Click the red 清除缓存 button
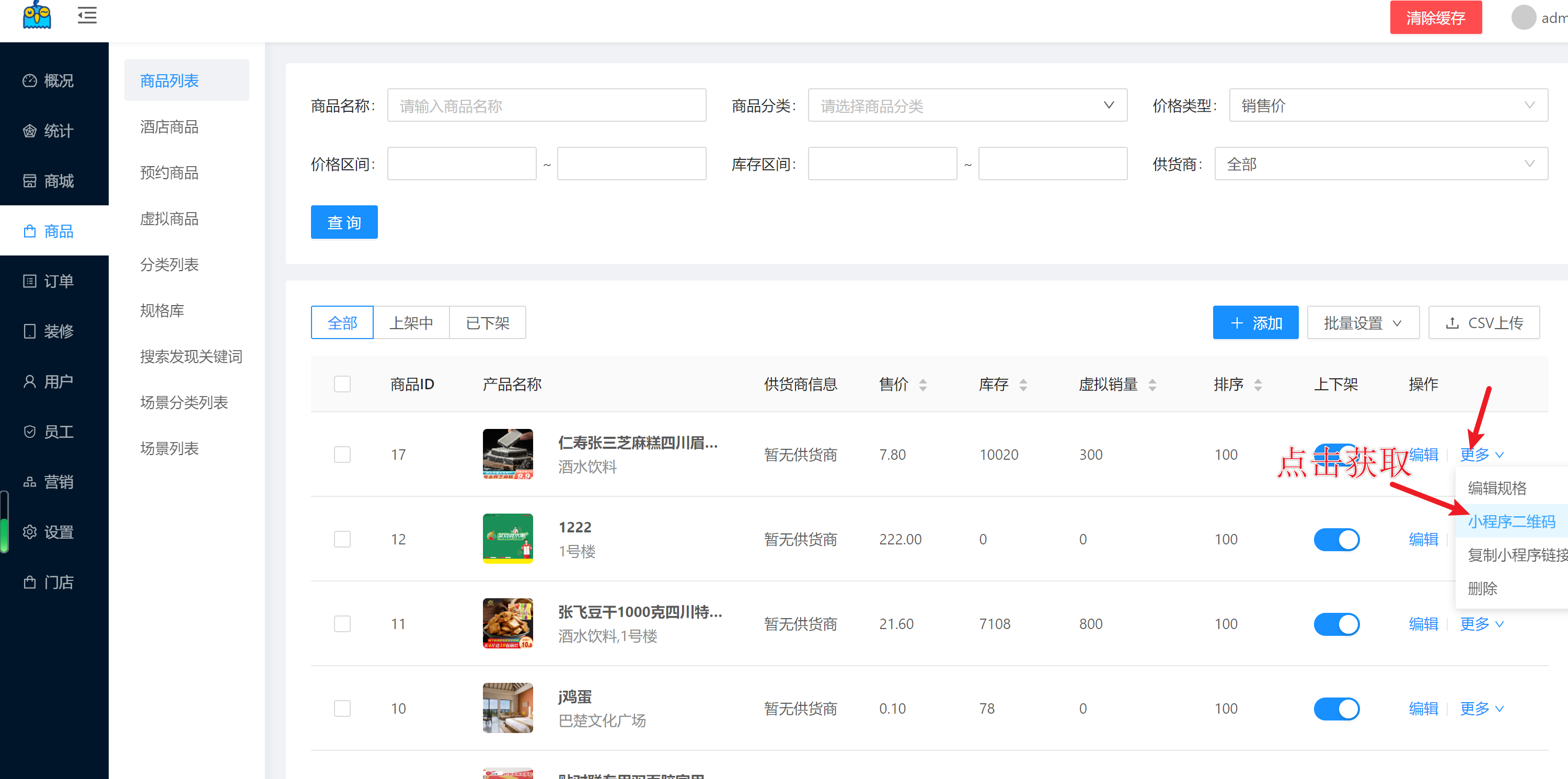Viewport: 1568px width, 779px height. tap(1435, 18)
